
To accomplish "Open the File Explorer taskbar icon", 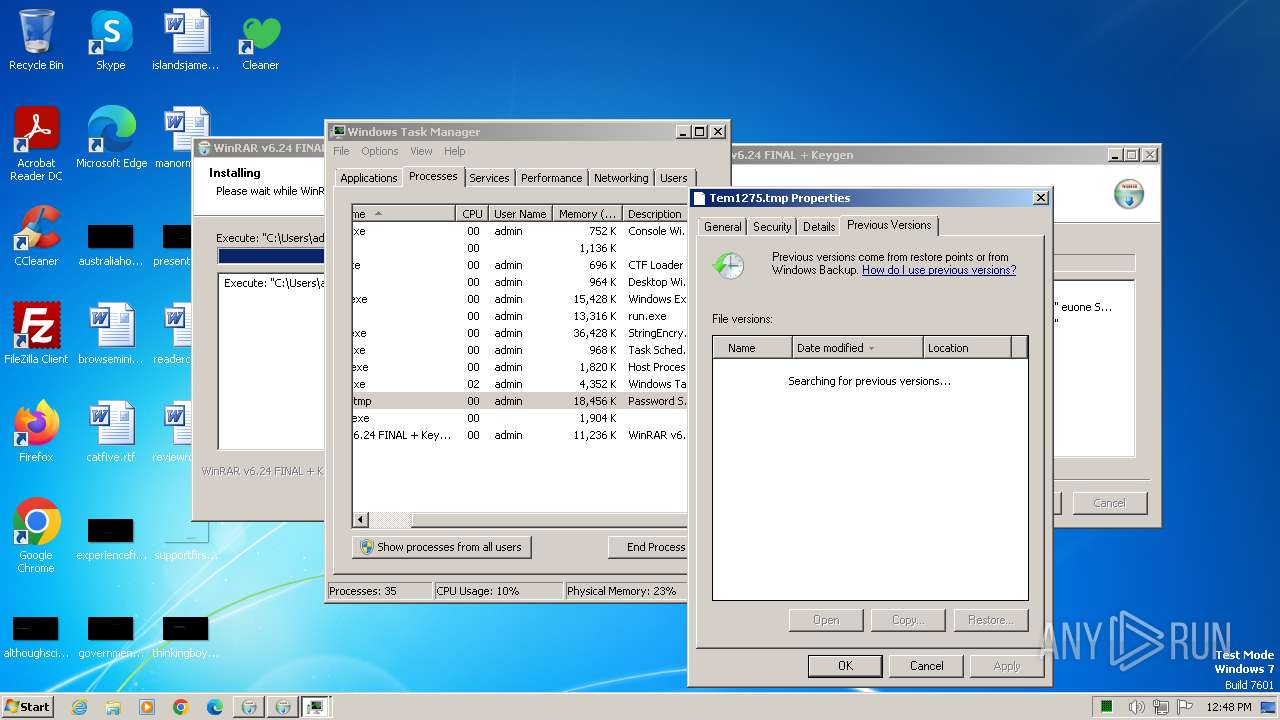I will point(113,707).
